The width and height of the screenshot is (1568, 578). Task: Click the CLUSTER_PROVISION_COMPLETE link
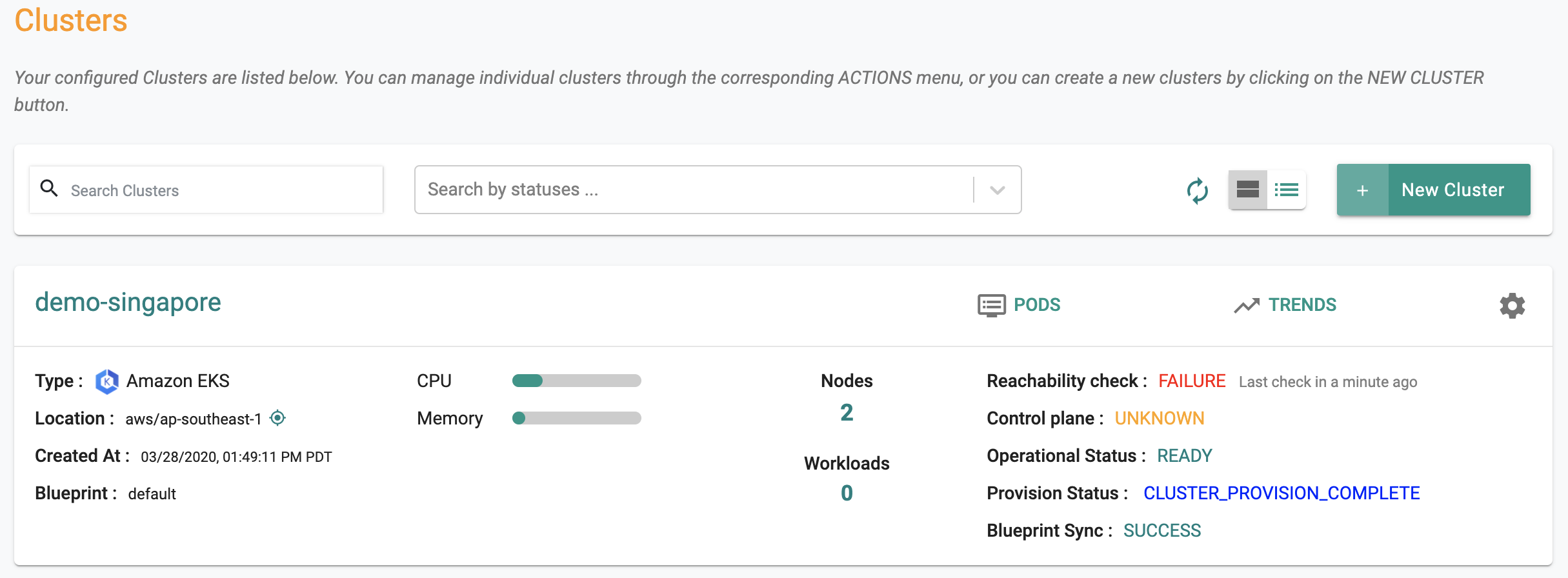point(1282,493)
